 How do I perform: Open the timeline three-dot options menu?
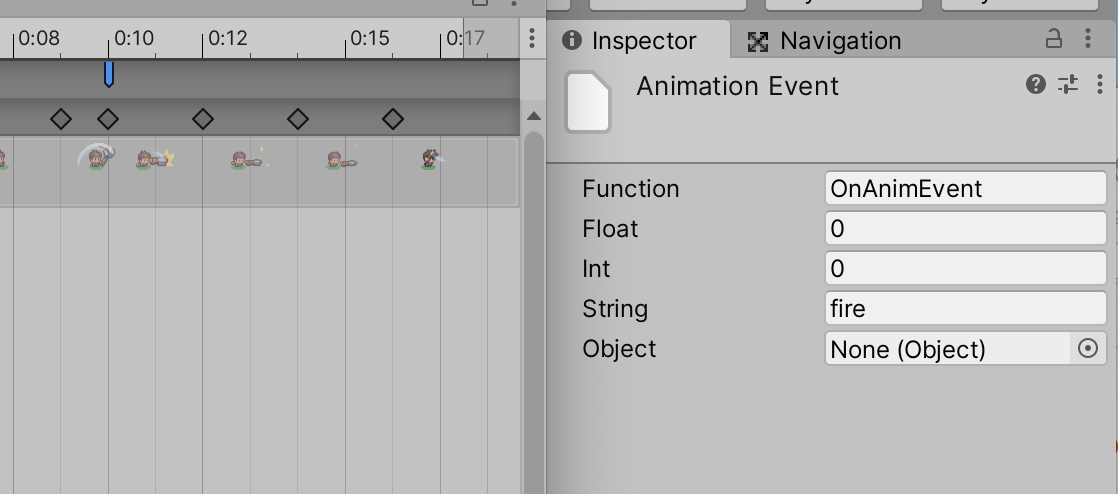click(x=532, y=38)
